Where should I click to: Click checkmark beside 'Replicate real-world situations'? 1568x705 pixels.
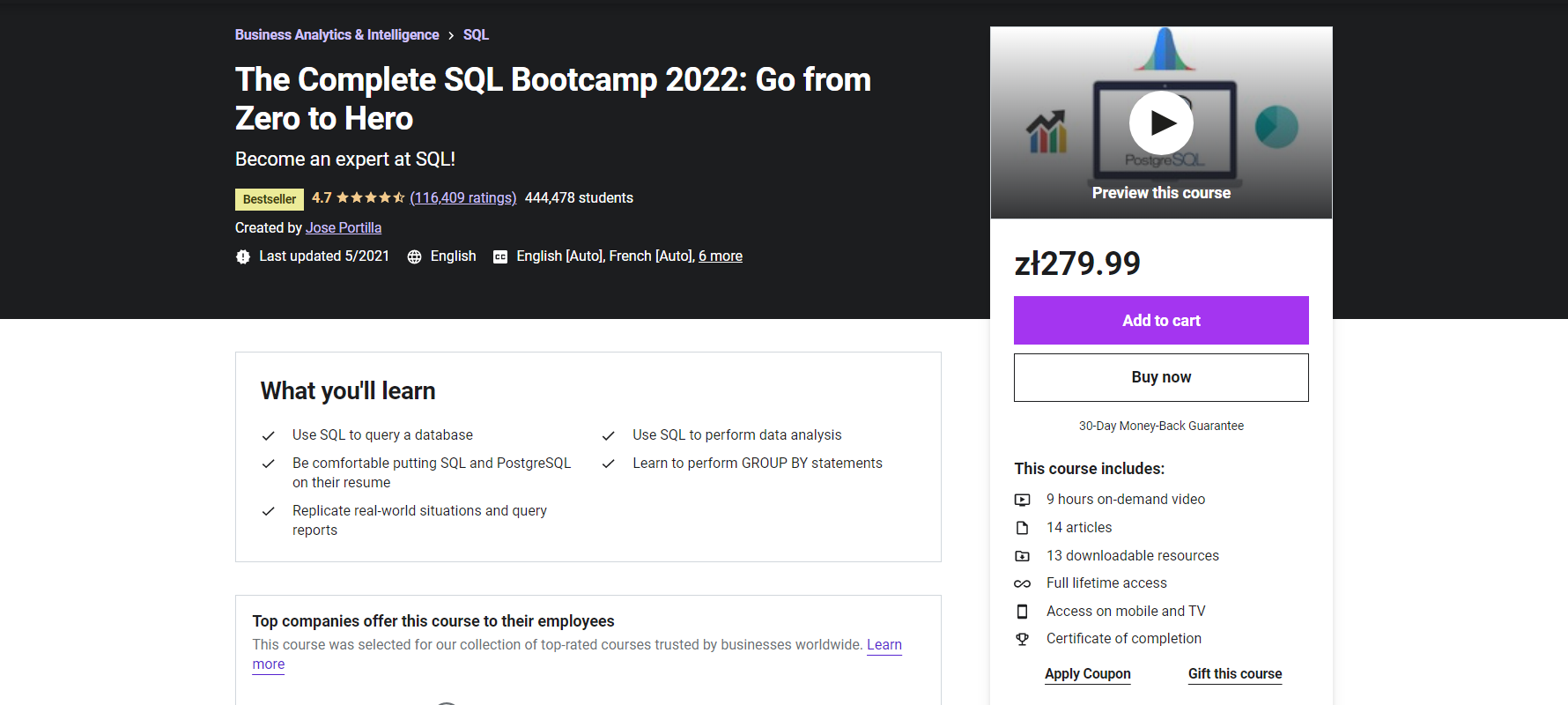(x=269, y=511)
